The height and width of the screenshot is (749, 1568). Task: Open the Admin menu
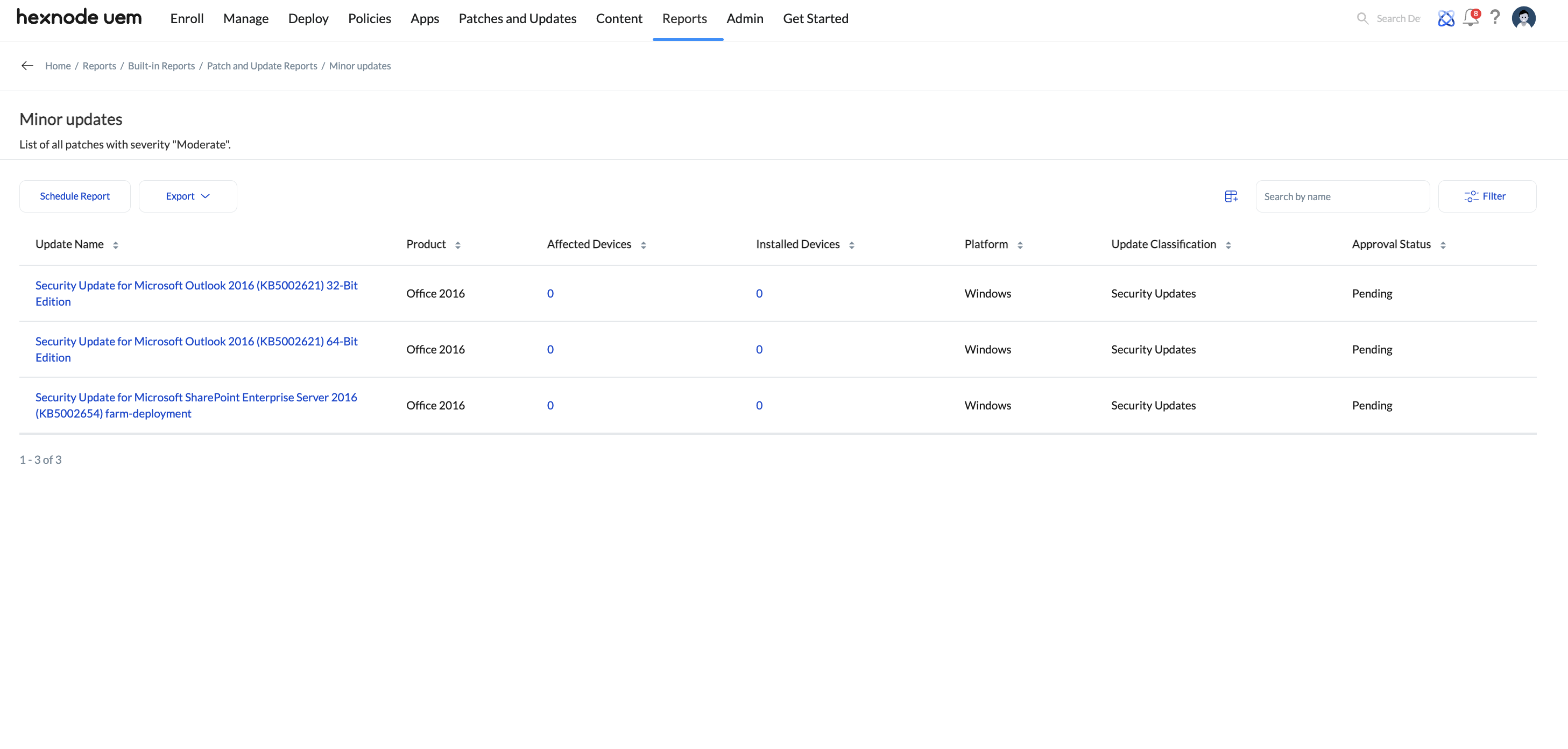point(745,18)
